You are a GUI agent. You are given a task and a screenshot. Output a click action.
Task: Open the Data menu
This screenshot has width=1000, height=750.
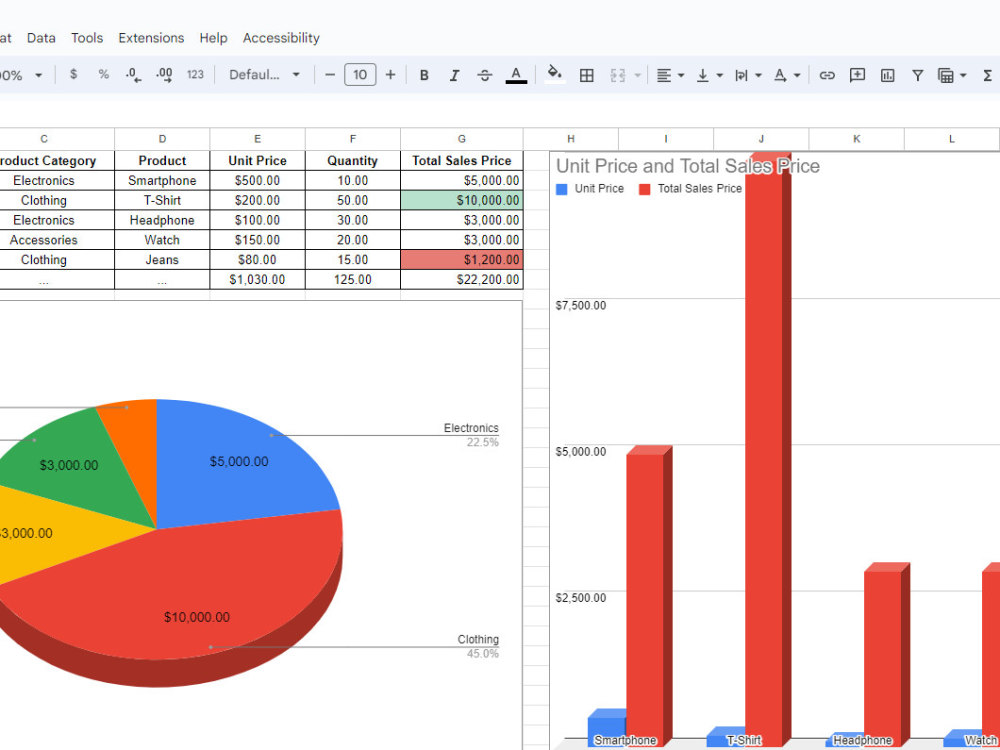[41, 38]
